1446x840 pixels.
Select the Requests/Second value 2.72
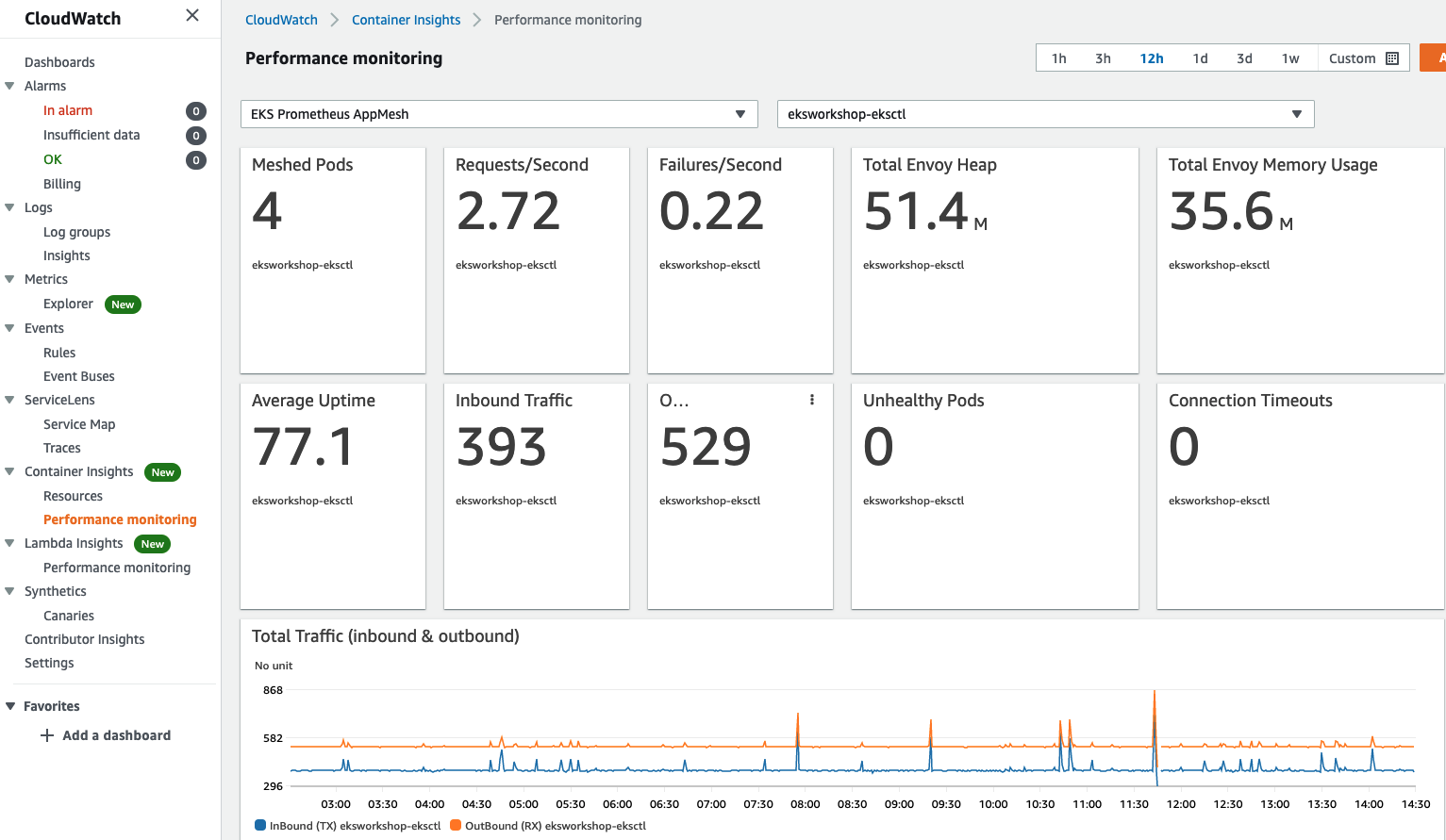[x=508, y=211]
